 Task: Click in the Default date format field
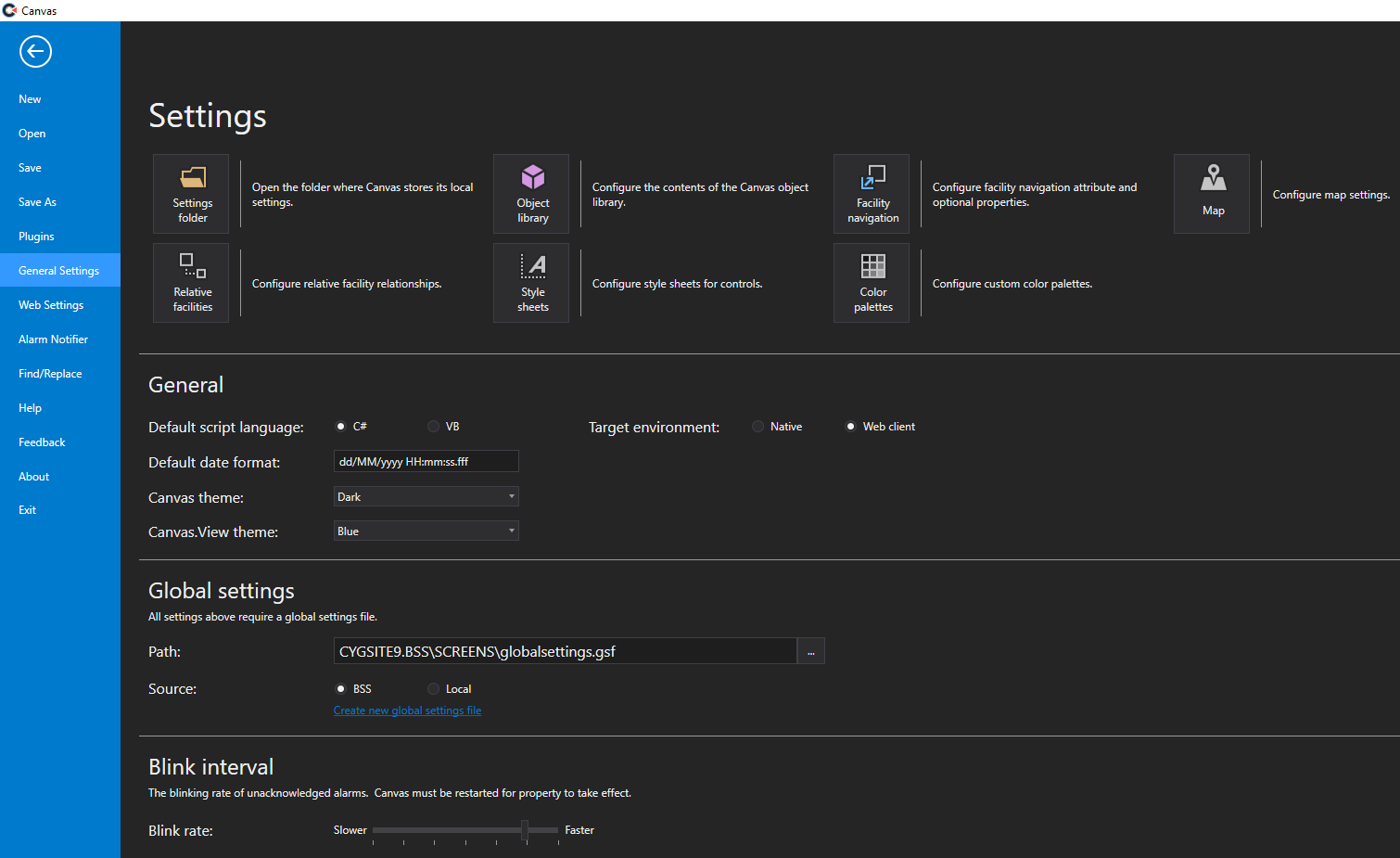pos(426,462)
